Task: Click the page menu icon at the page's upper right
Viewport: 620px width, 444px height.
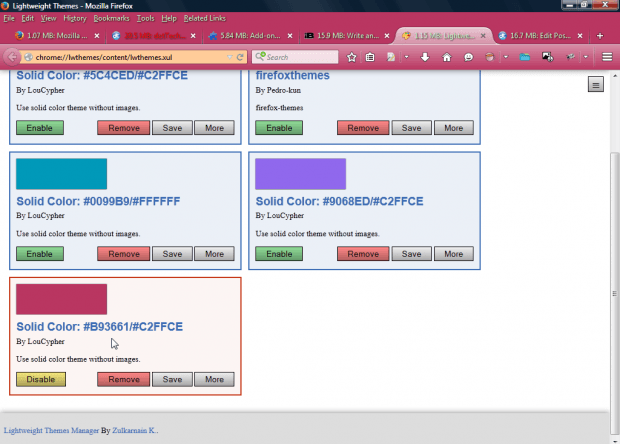Action: (595, 84)
